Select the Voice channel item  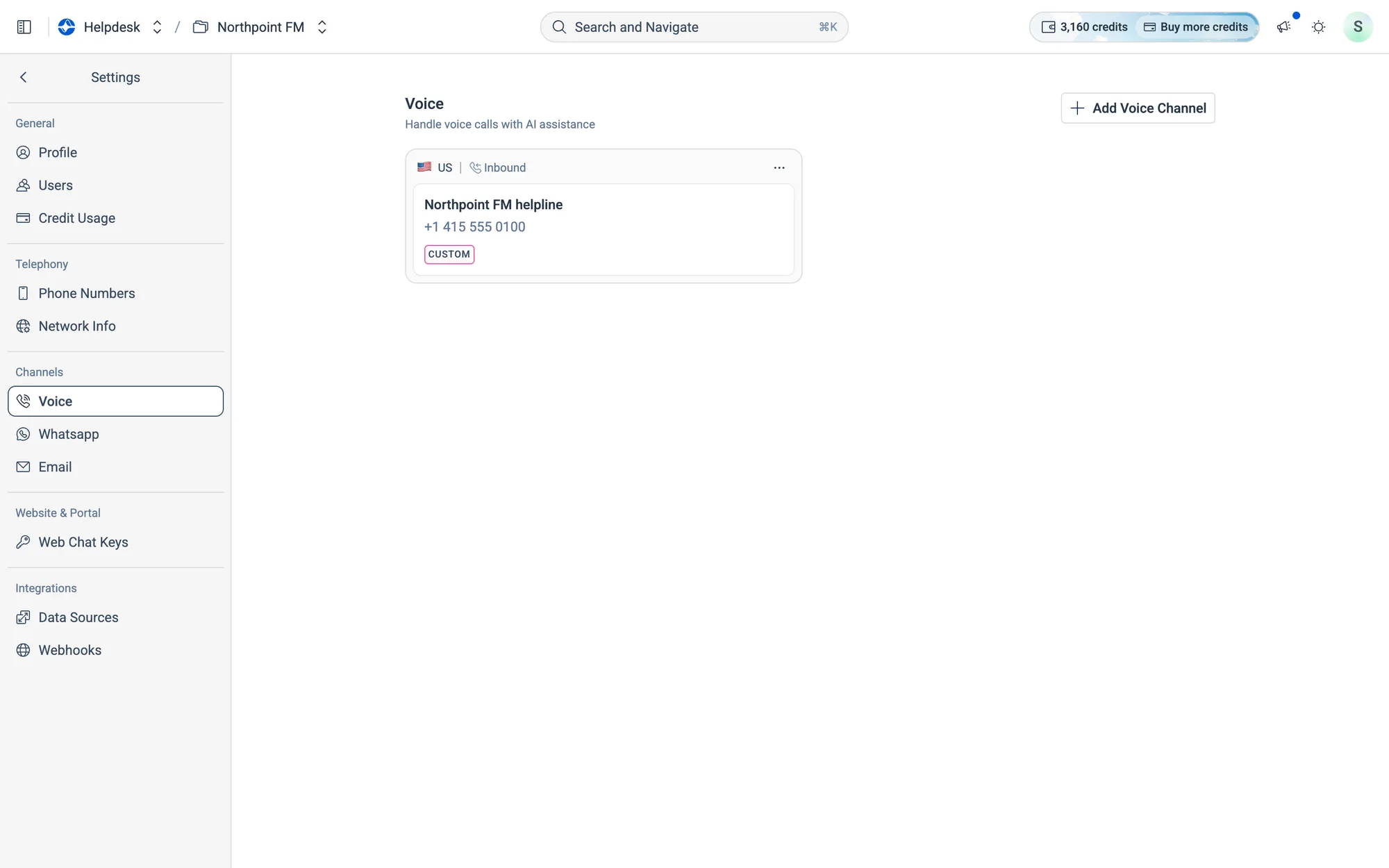pos(115,401)
